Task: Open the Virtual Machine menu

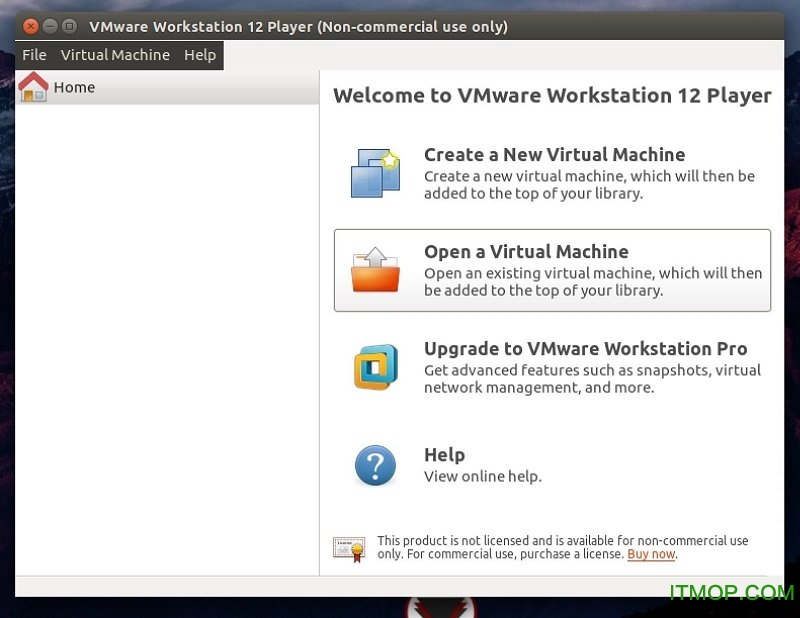Action: 115,55
